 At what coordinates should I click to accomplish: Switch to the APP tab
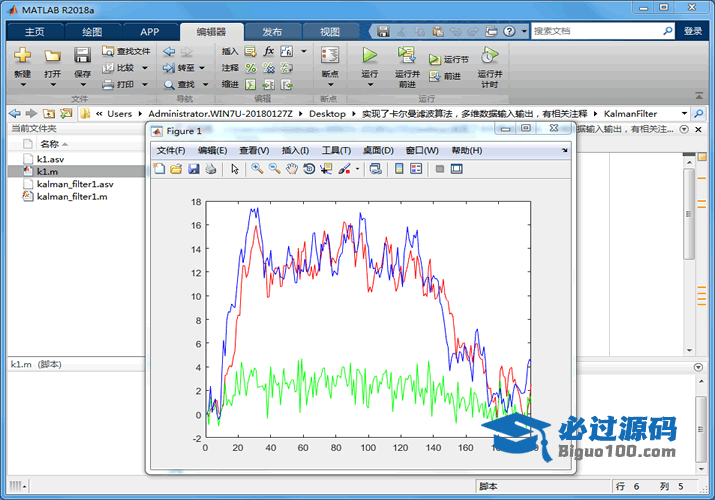(150, 31)
